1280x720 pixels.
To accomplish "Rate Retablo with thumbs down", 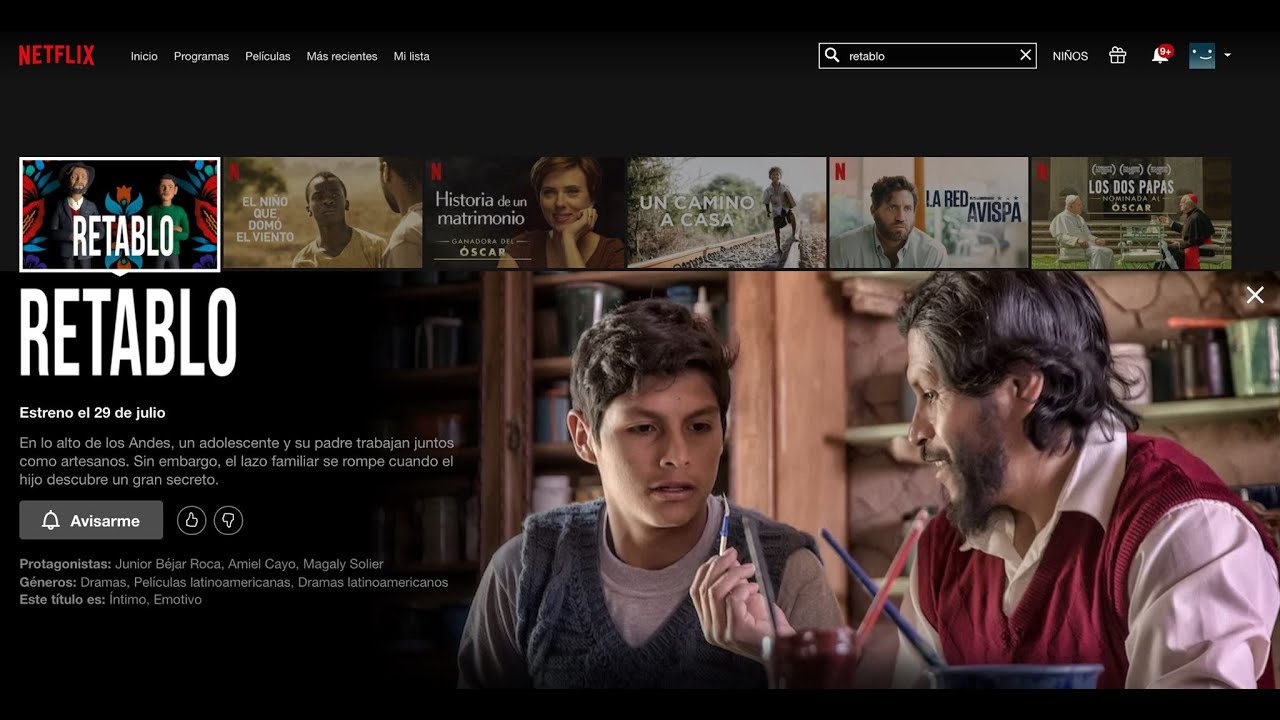I will (228, 520).
